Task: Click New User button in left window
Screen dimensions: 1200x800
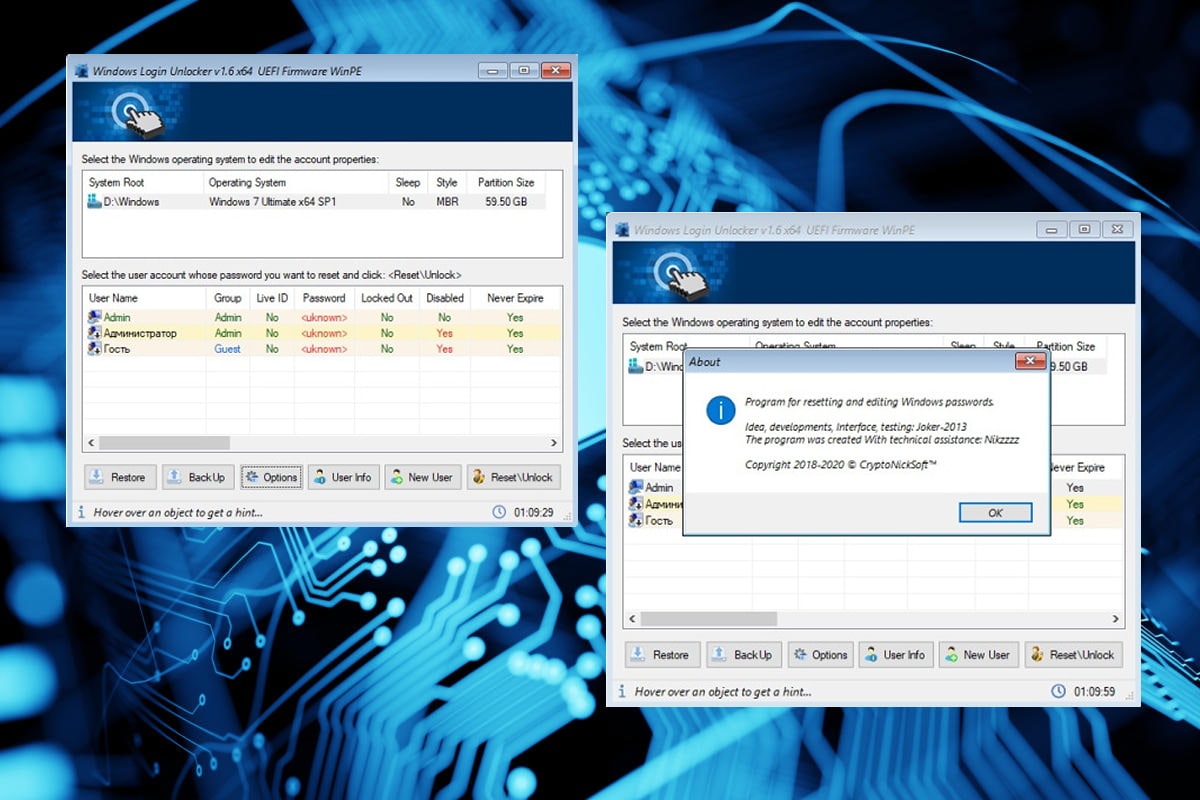Action: pyautogui.click(x=422, y=477)
